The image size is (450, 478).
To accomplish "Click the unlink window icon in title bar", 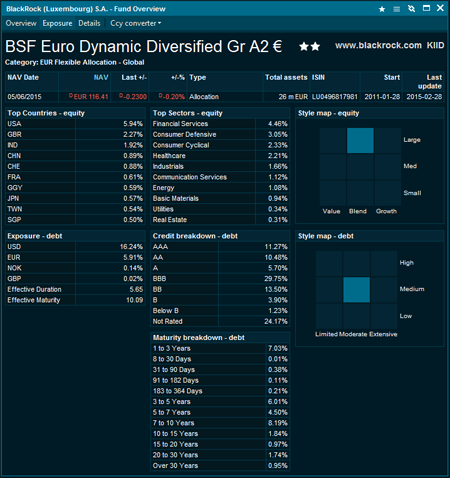I will pos(411,9).
